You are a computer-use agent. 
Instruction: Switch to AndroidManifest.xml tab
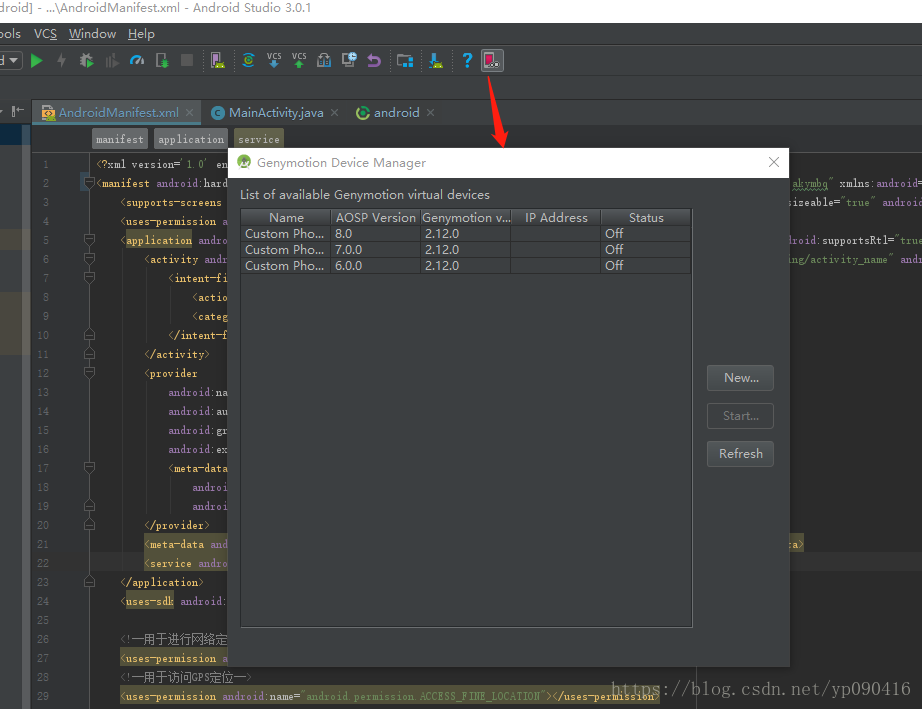coord(118,112)
